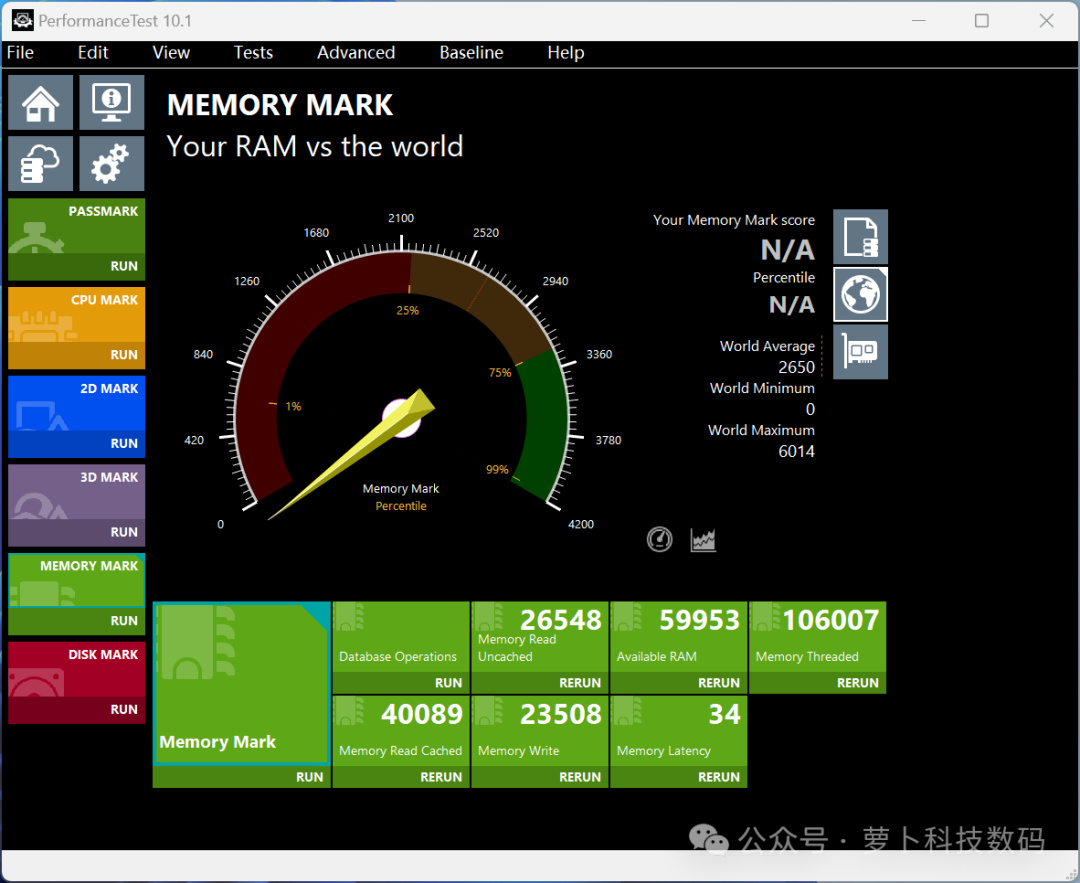
Task: Open the Tests menu
Action: (x=253, y=52)
